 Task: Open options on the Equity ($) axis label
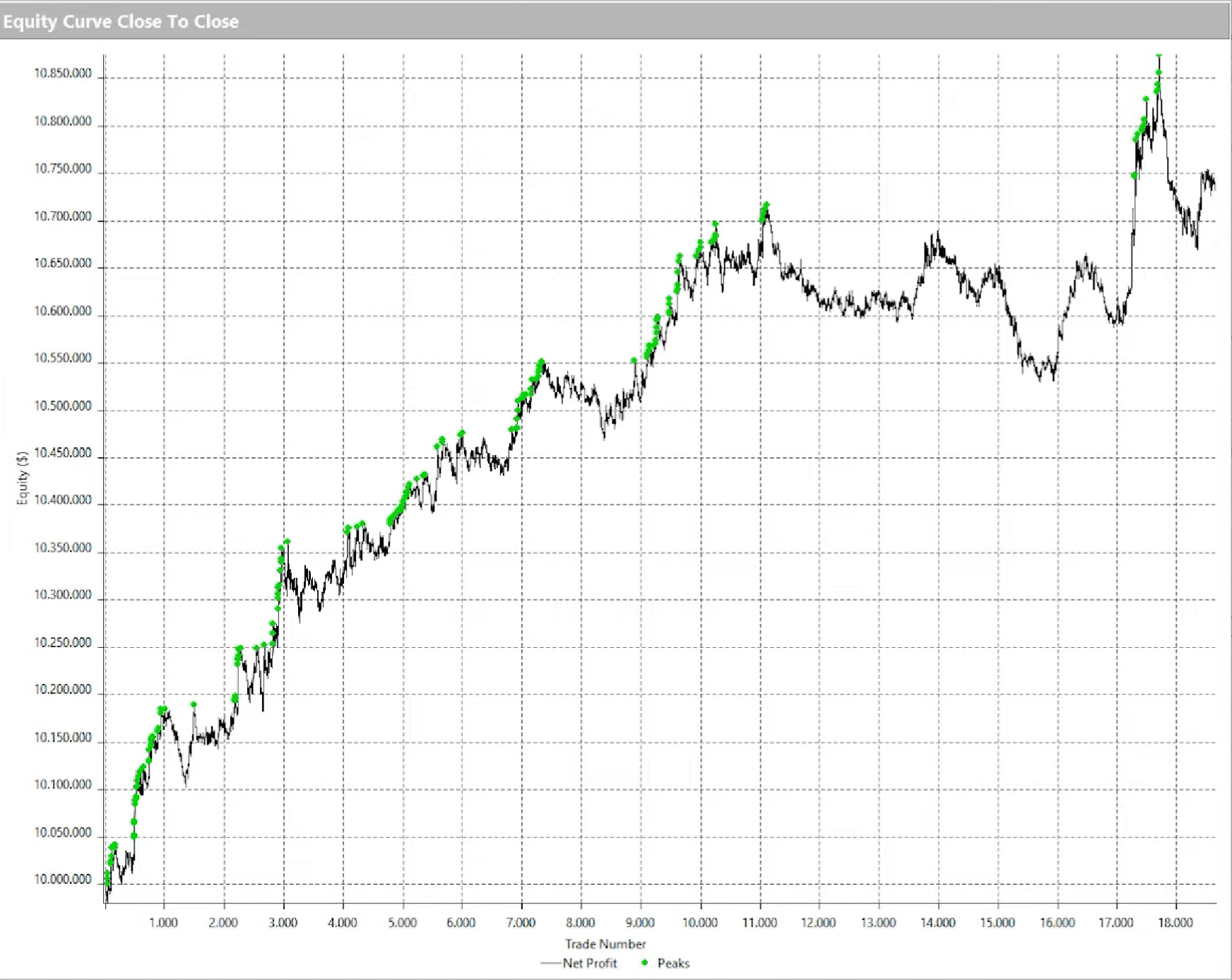(21, 477)
